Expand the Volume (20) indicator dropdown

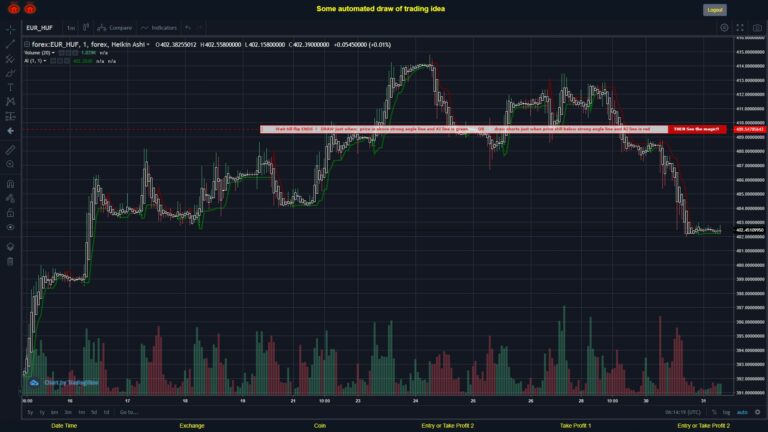coord(53,53)
